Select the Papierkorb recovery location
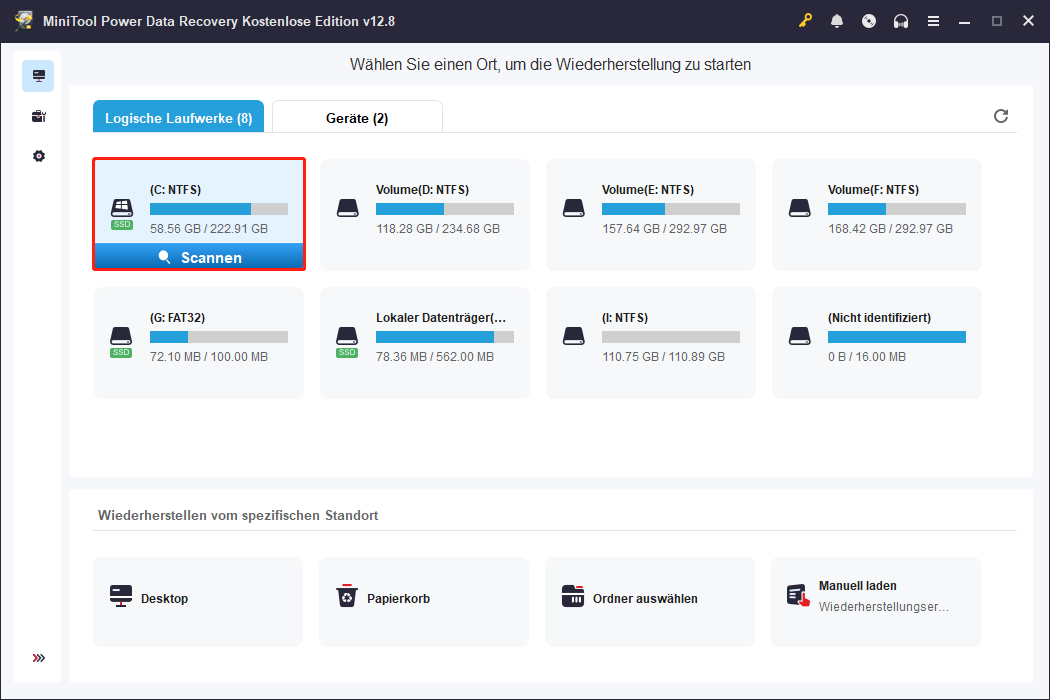This screenshot has width=1050, height=700. [x=424, y=601]
